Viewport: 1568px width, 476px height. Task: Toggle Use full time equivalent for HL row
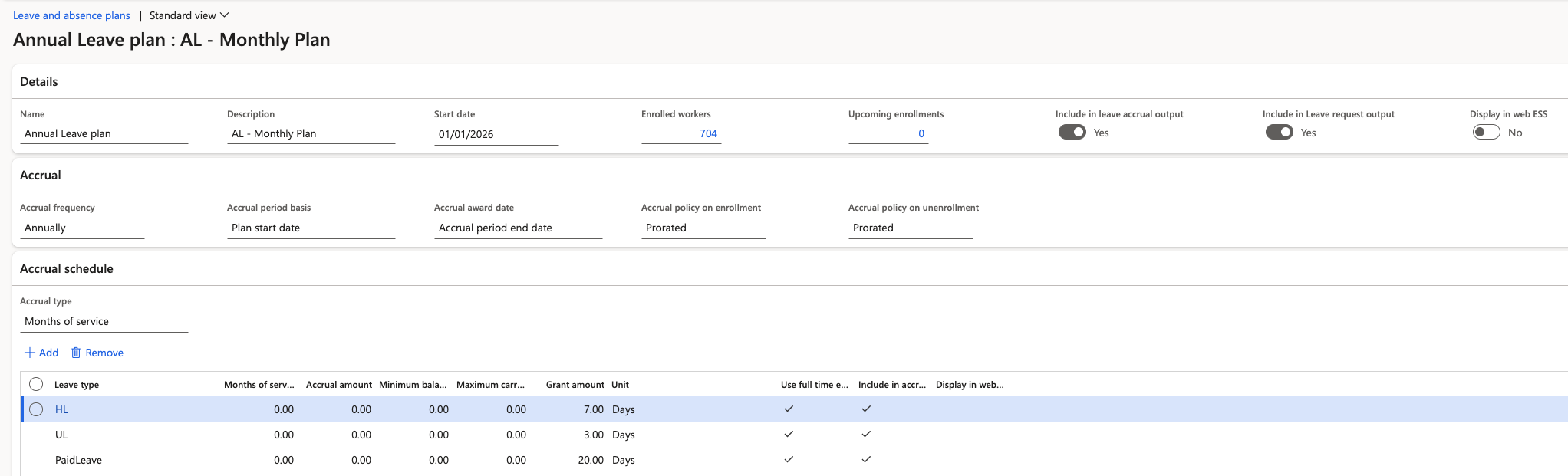tap(789, 409)
